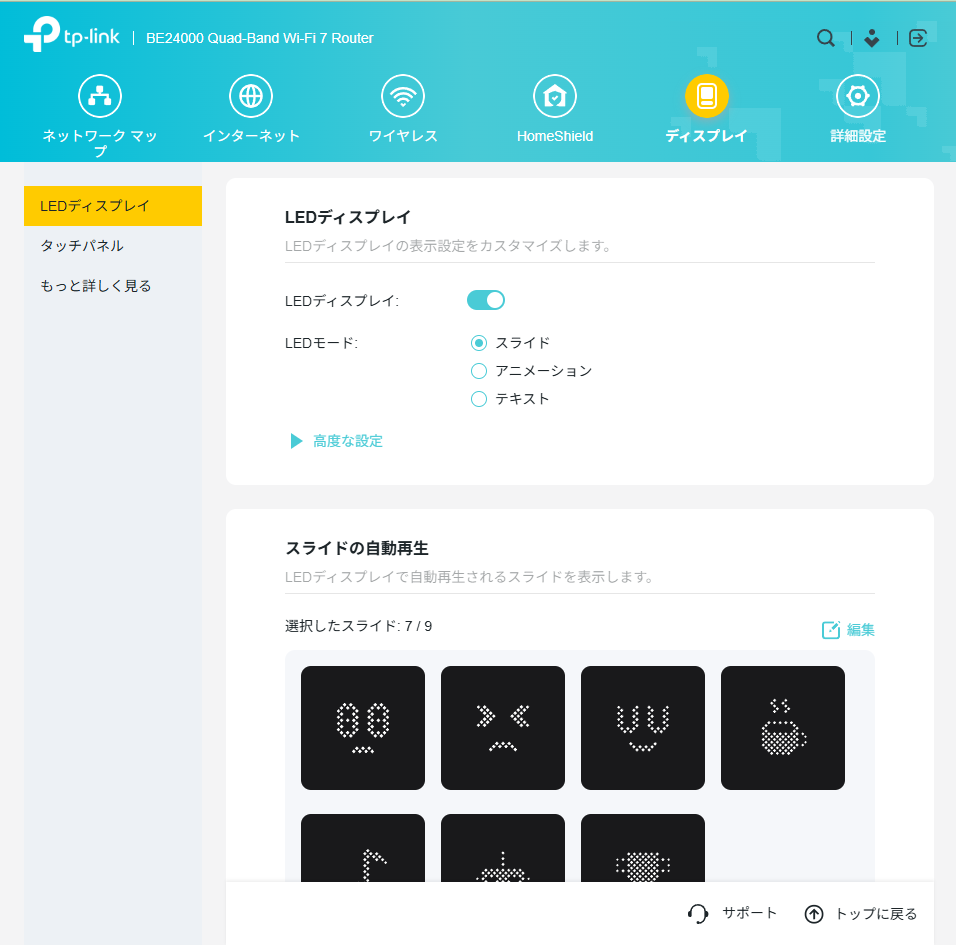Open the 詳細設定 gear icon
956x945 pixels.
point(858,96)
